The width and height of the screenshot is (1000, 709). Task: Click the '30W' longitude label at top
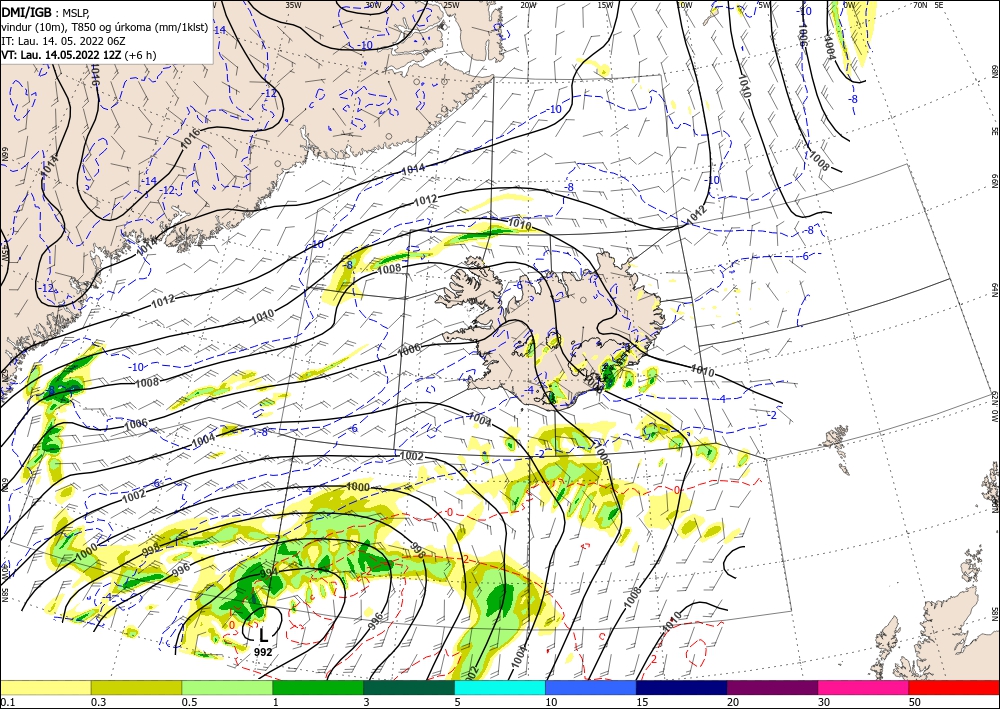coord(374,5)
